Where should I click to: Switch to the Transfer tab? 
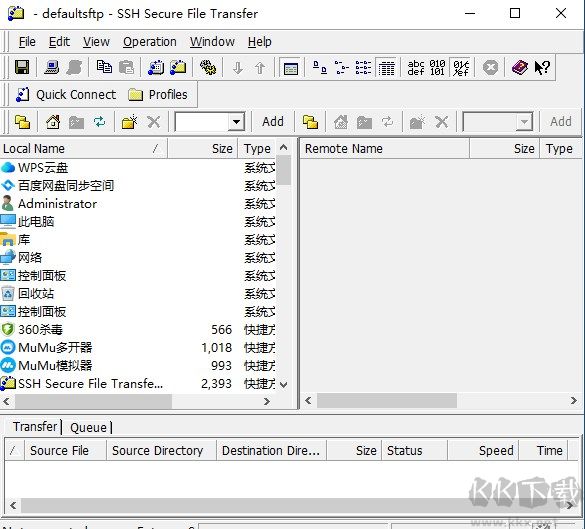35,426
